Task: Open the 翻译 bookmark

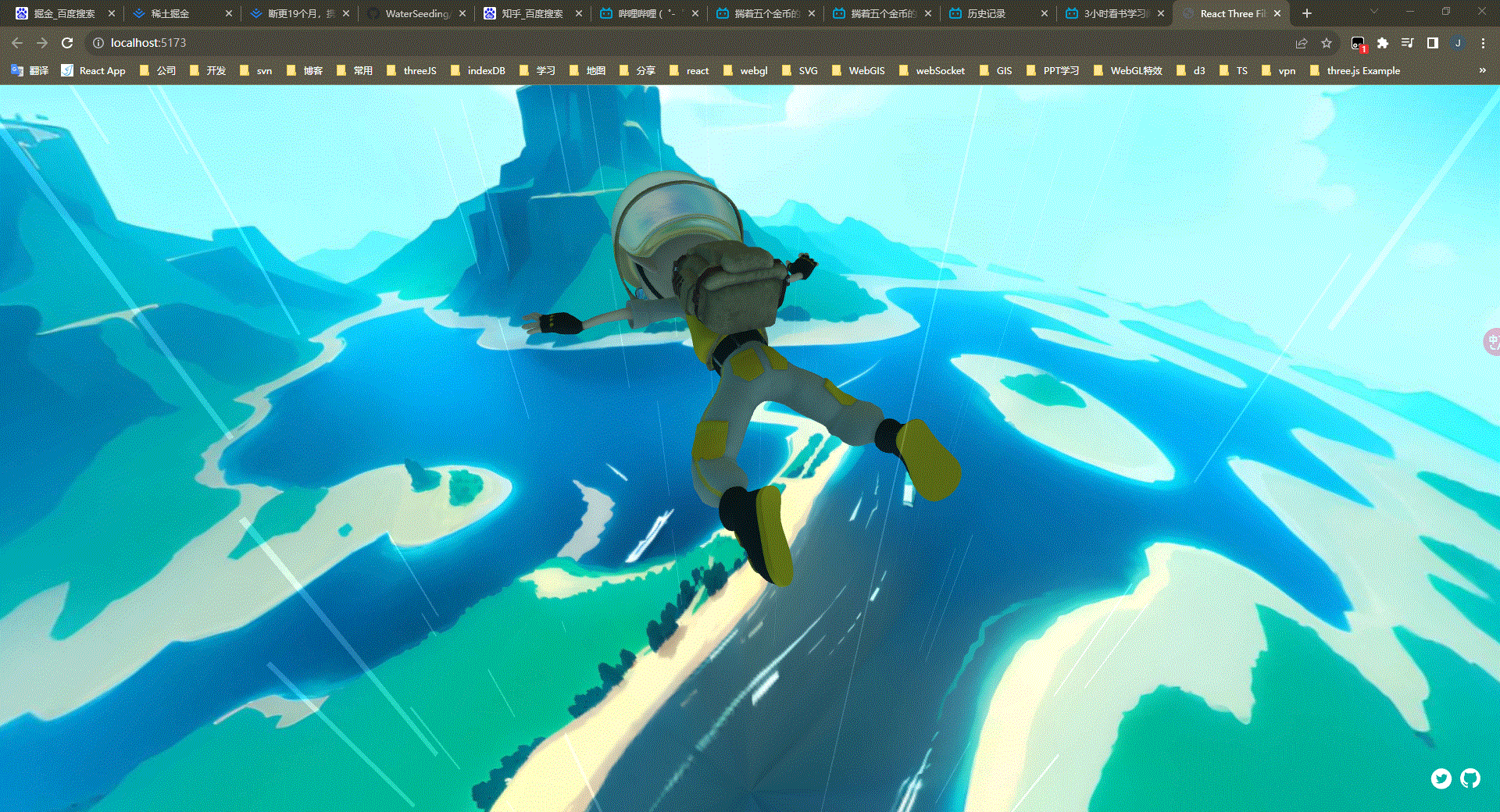Action: tap(30, 70)
